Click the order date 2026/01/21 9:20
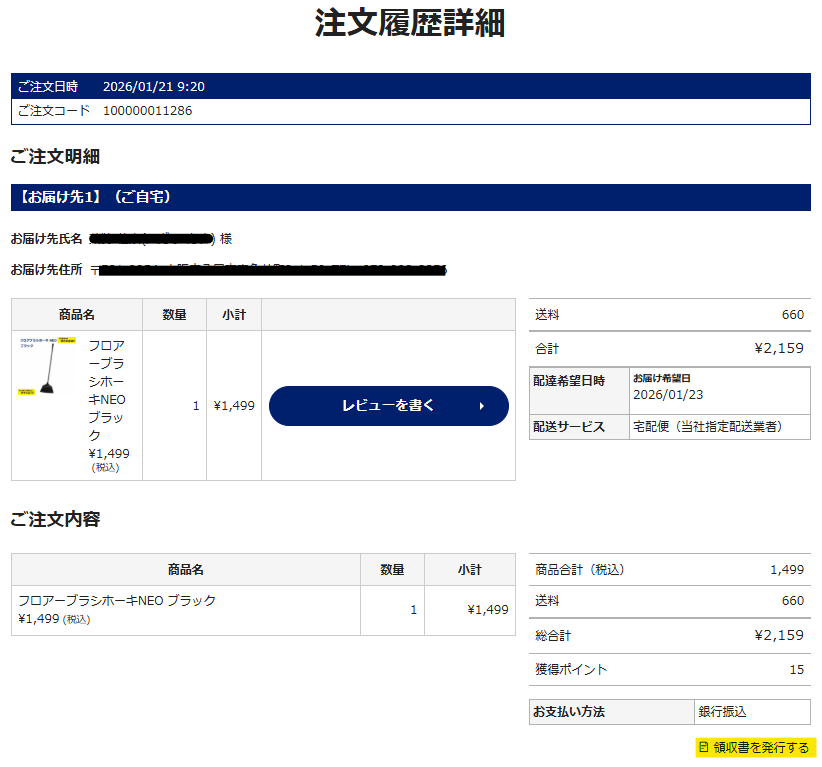 (154, 87)
